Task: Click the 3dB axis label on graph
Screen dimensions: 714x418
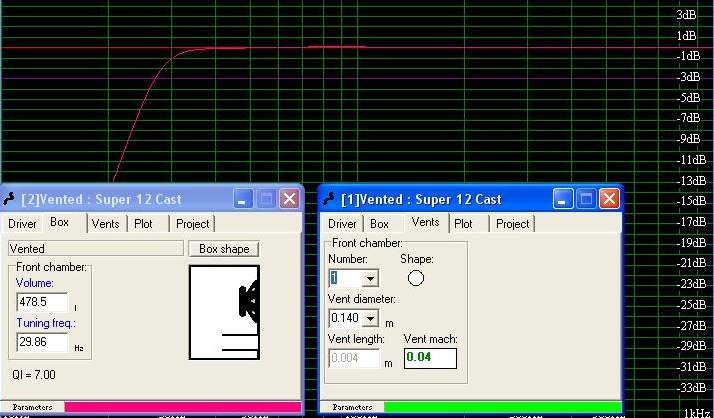Action: pos(687,15)
